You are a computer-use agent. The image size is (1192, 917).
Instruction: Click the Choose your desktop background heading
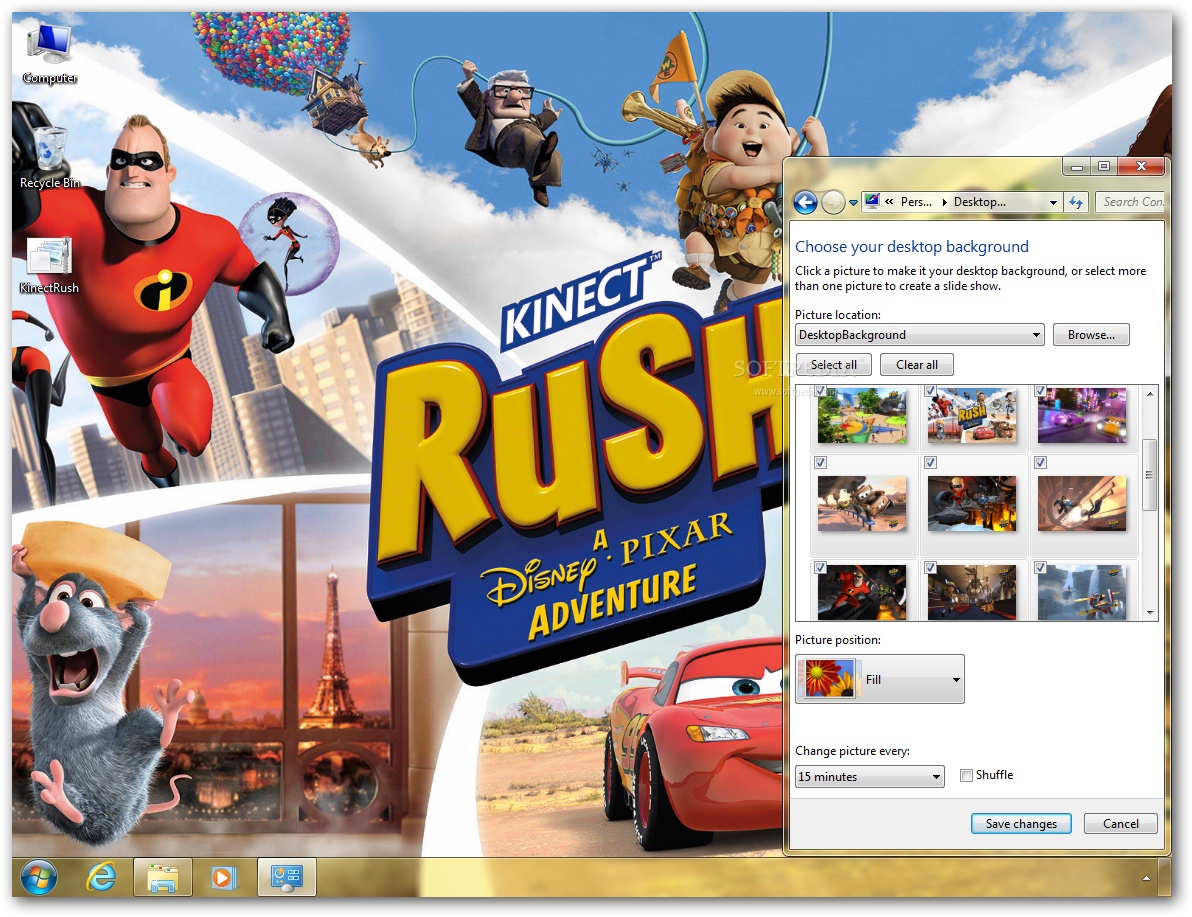[x=911, y=246]
